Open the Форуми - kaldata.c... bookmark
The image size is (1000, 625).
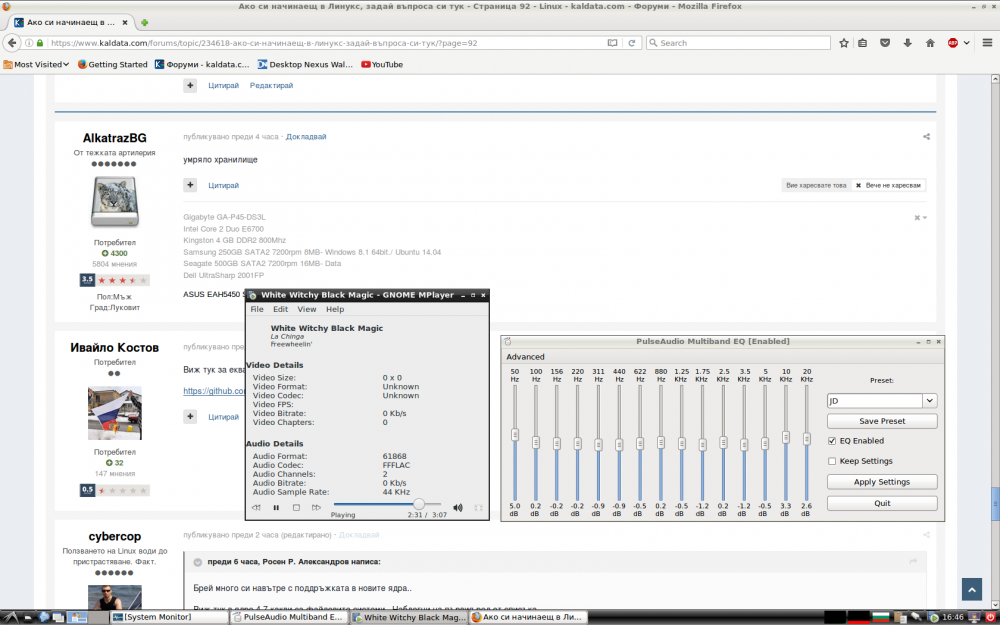202,64
